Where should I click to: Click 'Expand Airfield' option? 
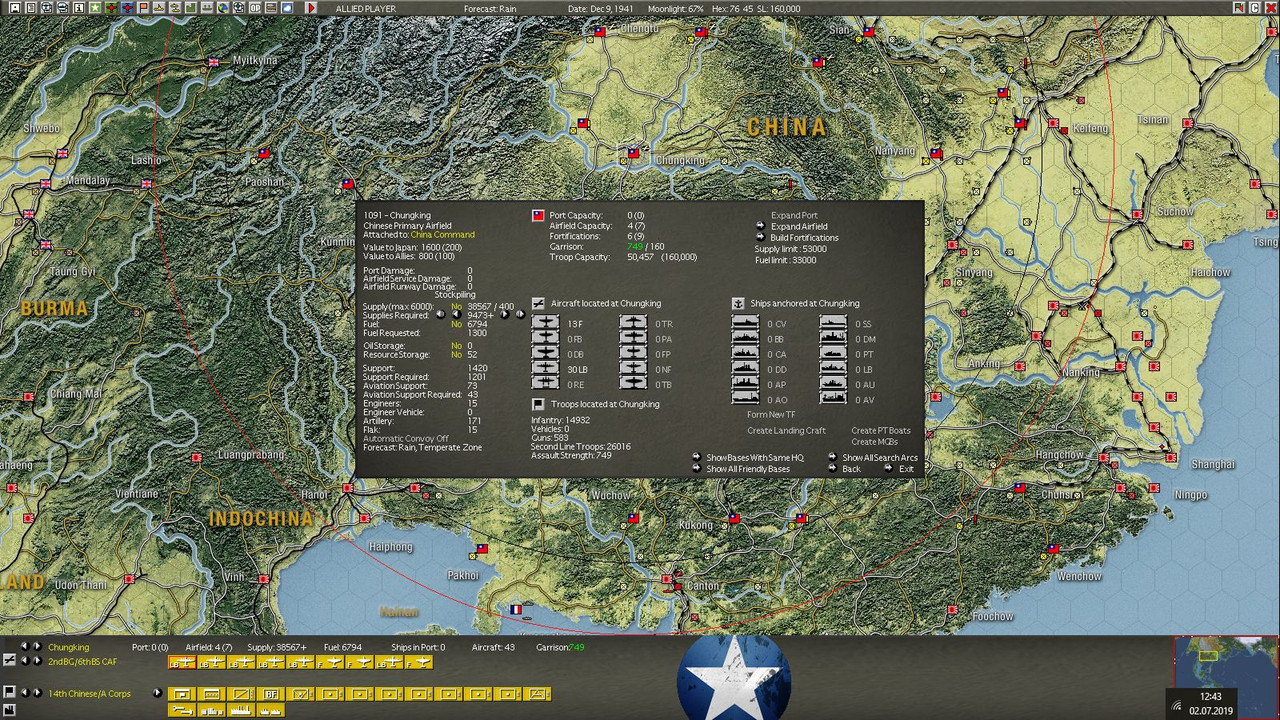pyautogui.click(x=800, y=227)
